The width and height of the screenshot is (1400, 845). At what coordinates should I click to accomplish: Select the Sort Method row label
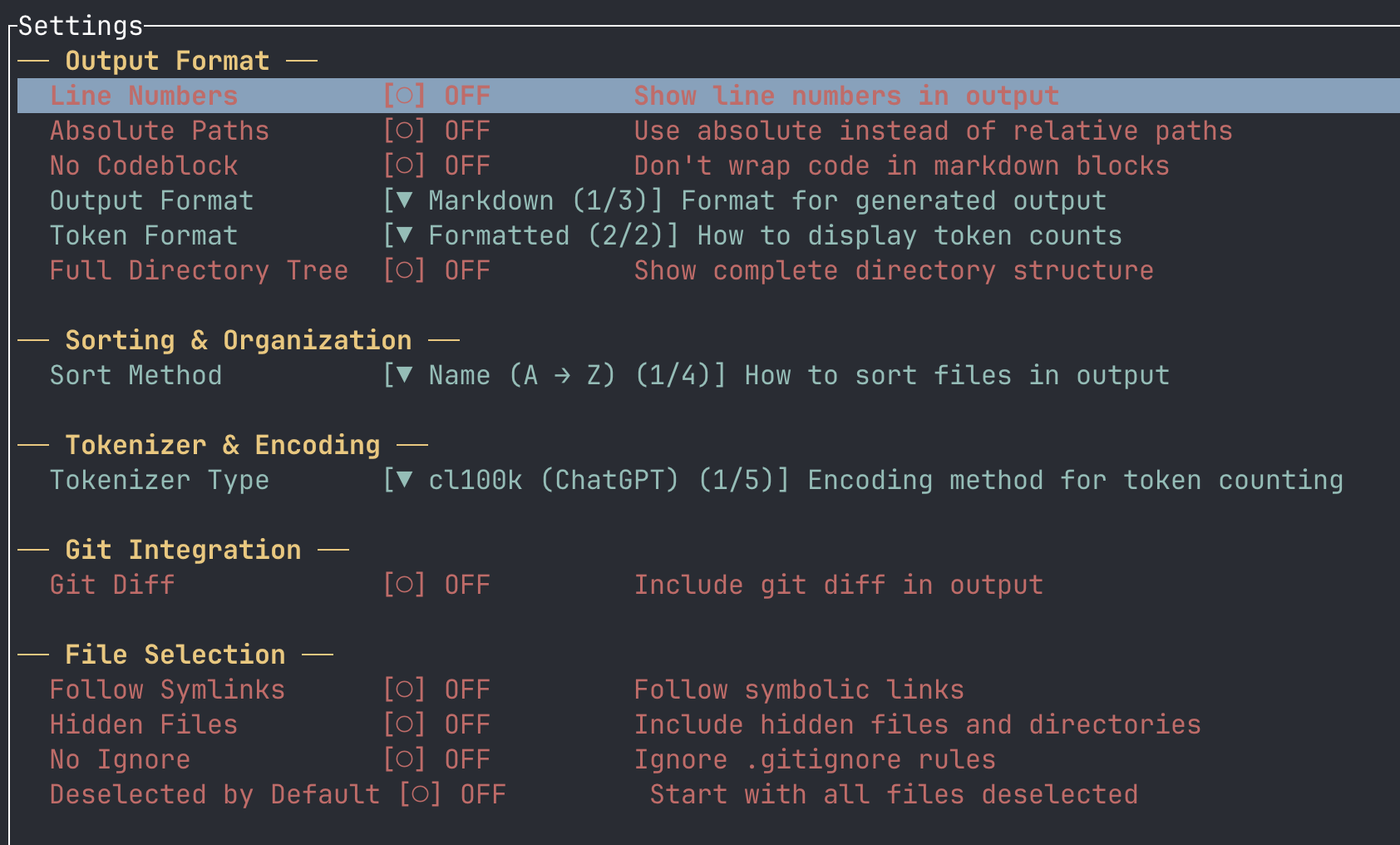pyautogui.click(x=136, y=375)
